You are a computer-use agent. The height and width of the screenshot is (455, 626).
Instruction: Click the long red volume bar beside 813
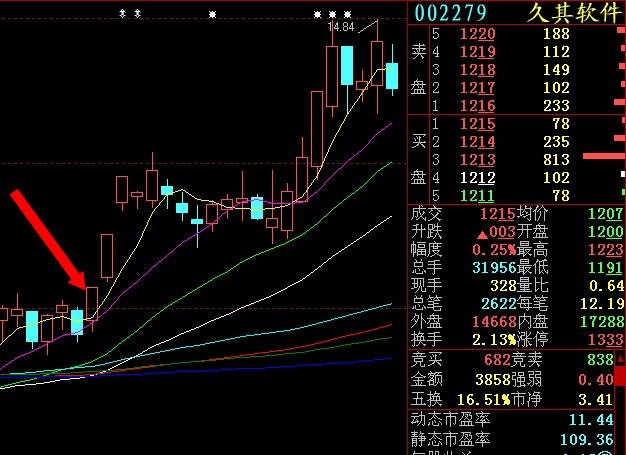coord(603,157)
